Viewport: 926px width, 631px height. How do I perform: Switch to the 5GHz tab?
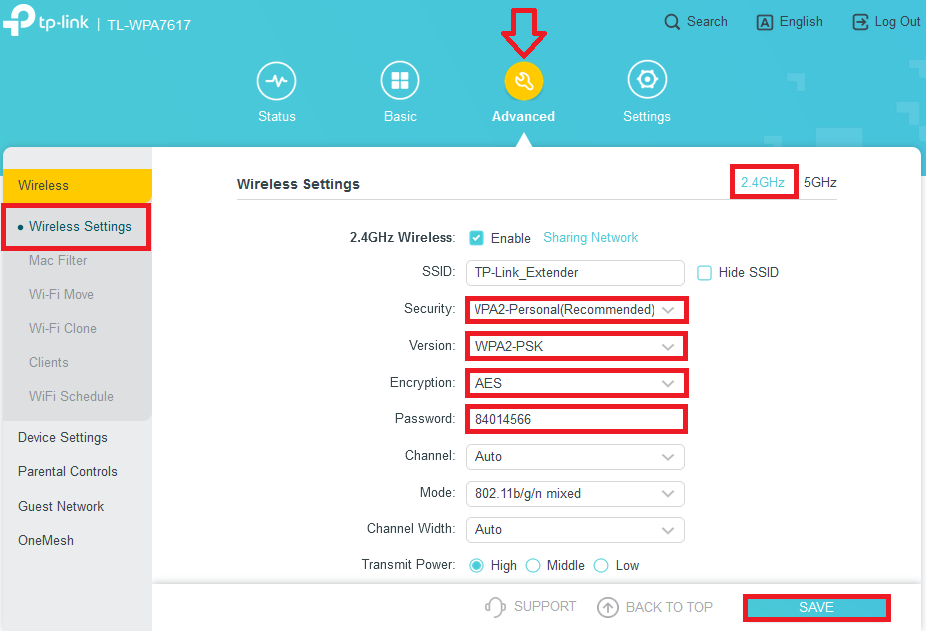coord(820,183)
